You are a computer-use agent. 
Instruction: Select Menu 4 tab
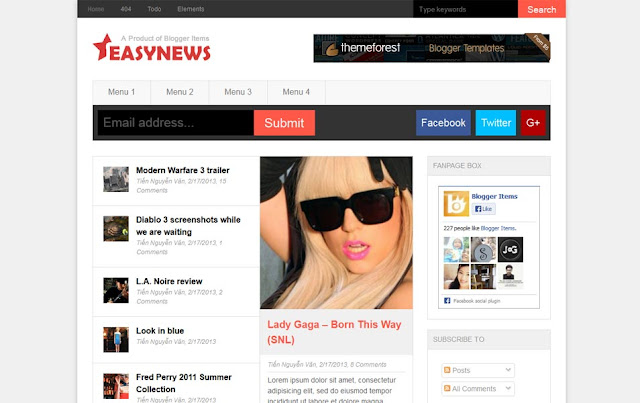tap(296, 92)
